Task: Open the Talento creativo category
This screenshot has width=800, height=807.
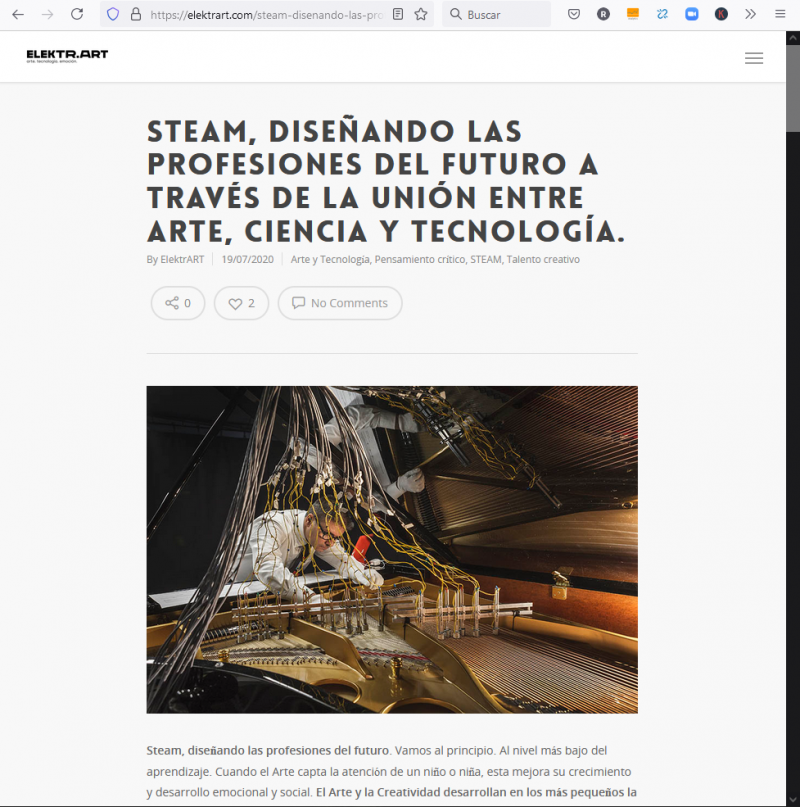Action: tap(543, 259)
